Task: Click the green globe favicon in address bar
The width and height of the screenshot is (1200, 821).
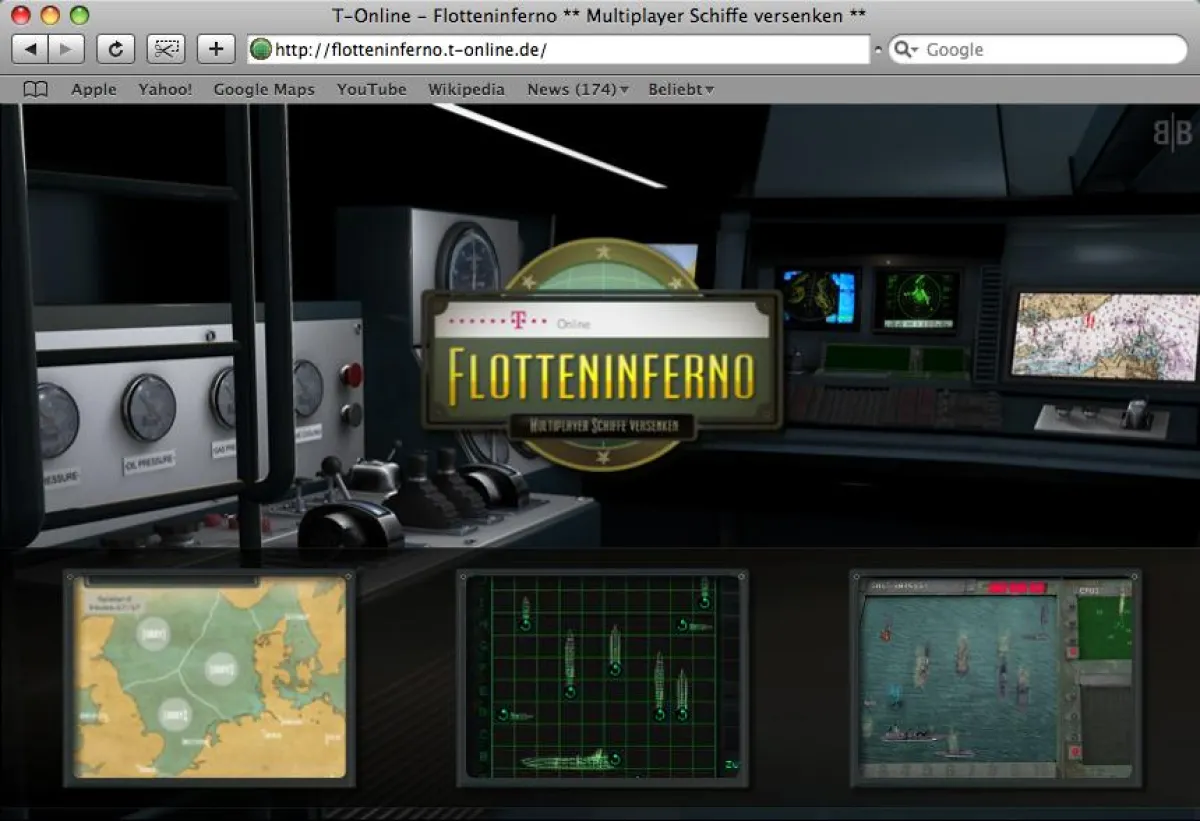Action: click(x=260, y=48)
